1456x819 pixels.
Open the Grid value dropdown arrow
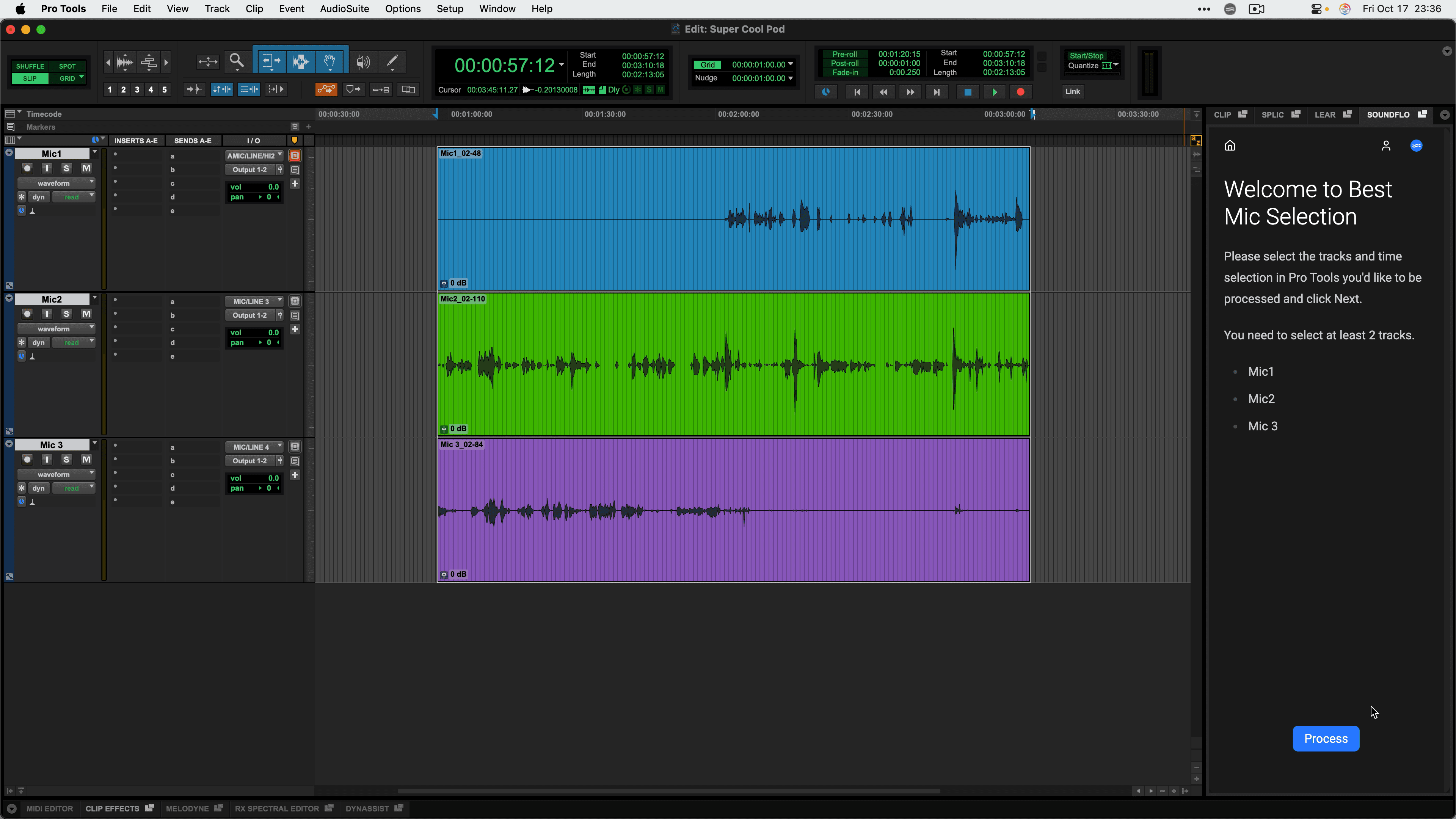click(x=790, y=64)
